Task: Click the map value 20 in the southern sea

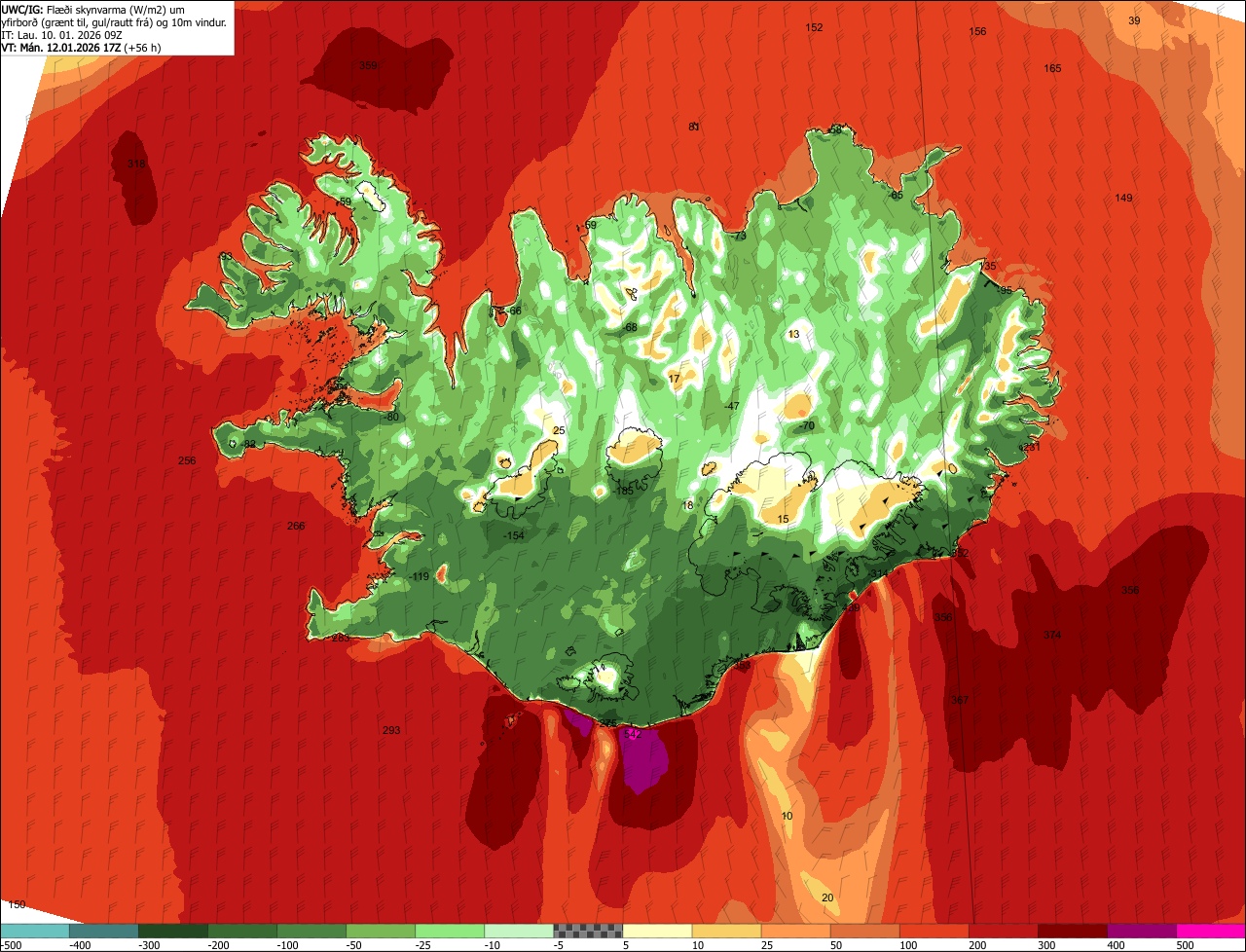Action: 827,897
